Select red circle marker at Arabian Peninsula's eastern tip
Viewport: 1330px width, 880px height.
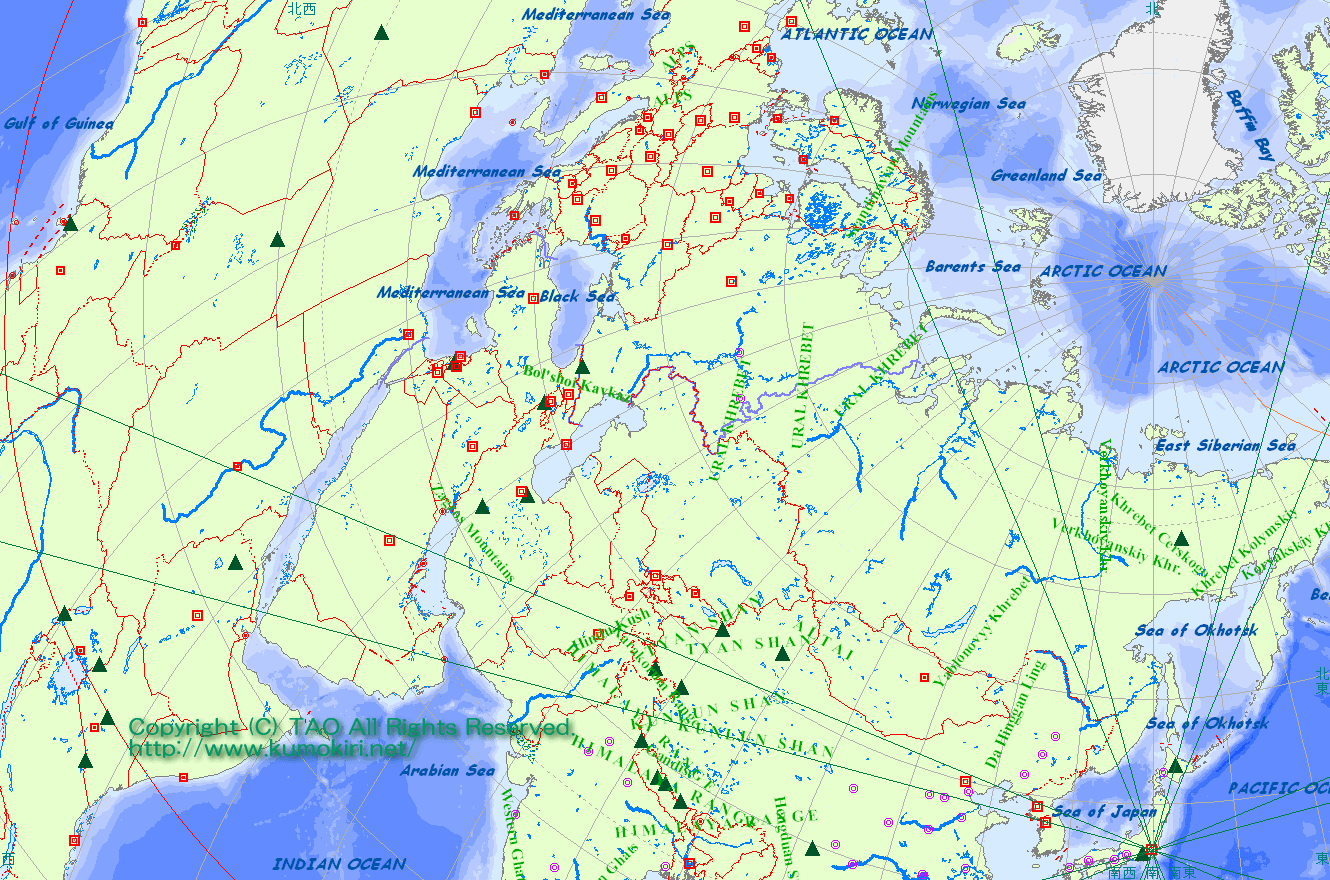click(443, 659)
